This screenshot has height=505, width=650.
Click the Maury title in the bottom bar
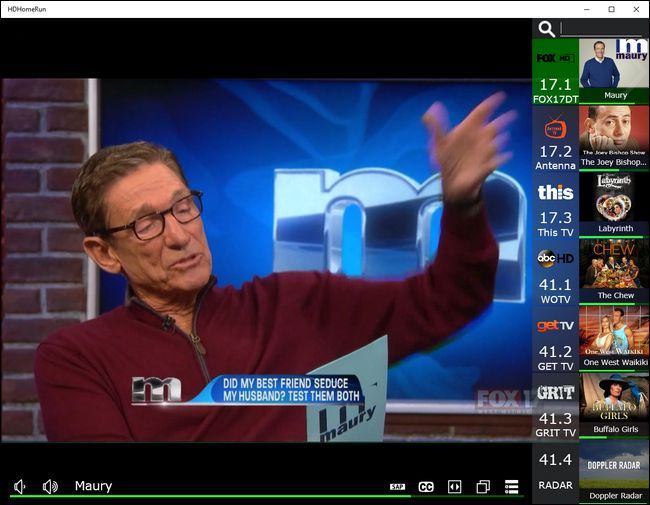(93, 486)
